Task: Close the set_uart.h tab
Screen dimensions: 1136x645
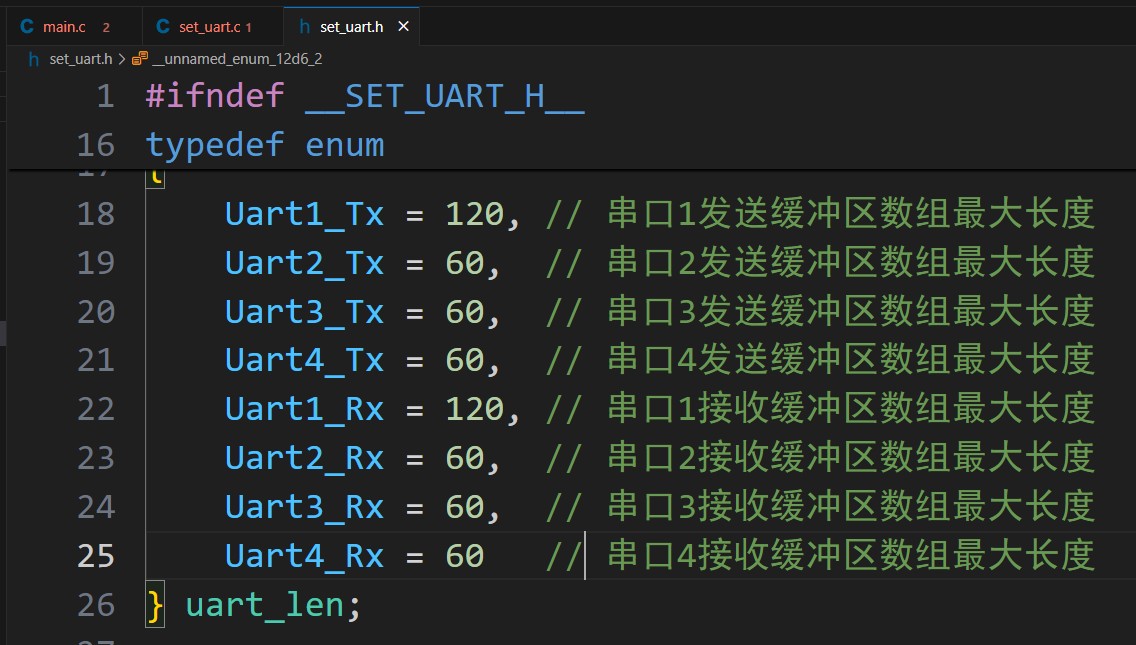Action: (x=404, y=26)
